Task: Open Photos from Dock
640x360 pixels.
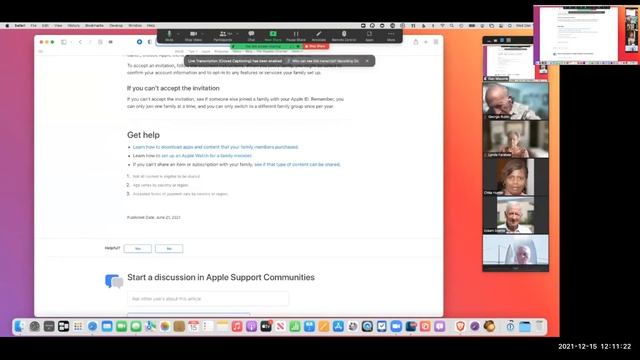Action: coord(165,326)
